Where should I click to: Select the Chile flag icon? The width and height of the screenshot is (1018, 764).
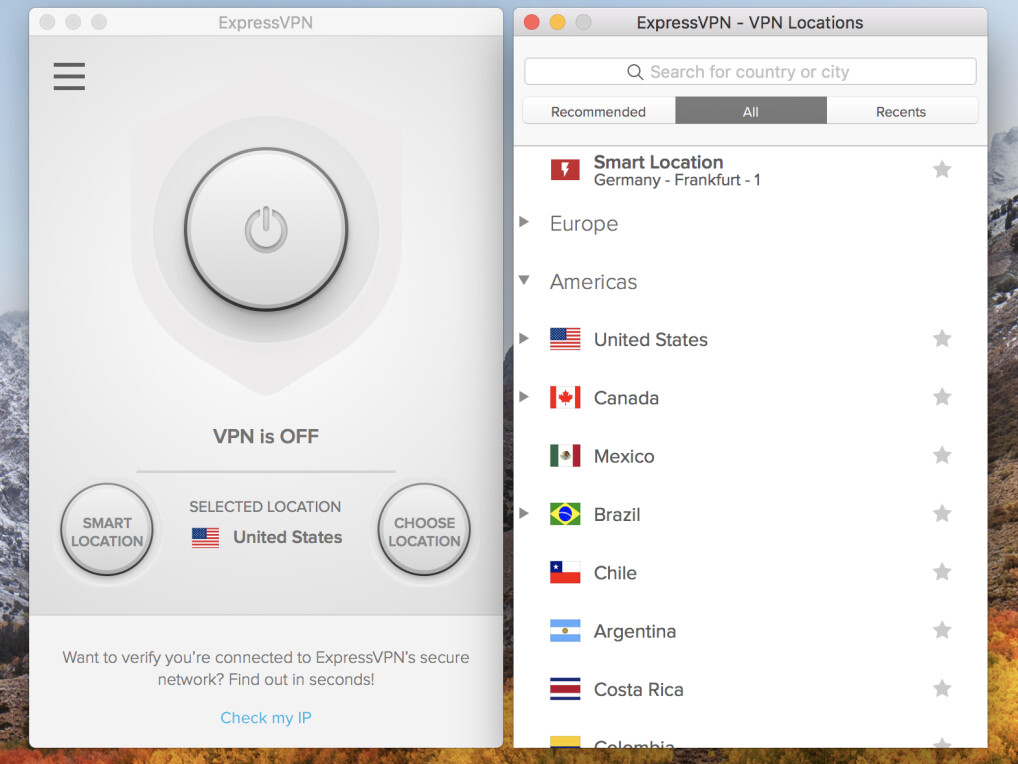point(565,573)
